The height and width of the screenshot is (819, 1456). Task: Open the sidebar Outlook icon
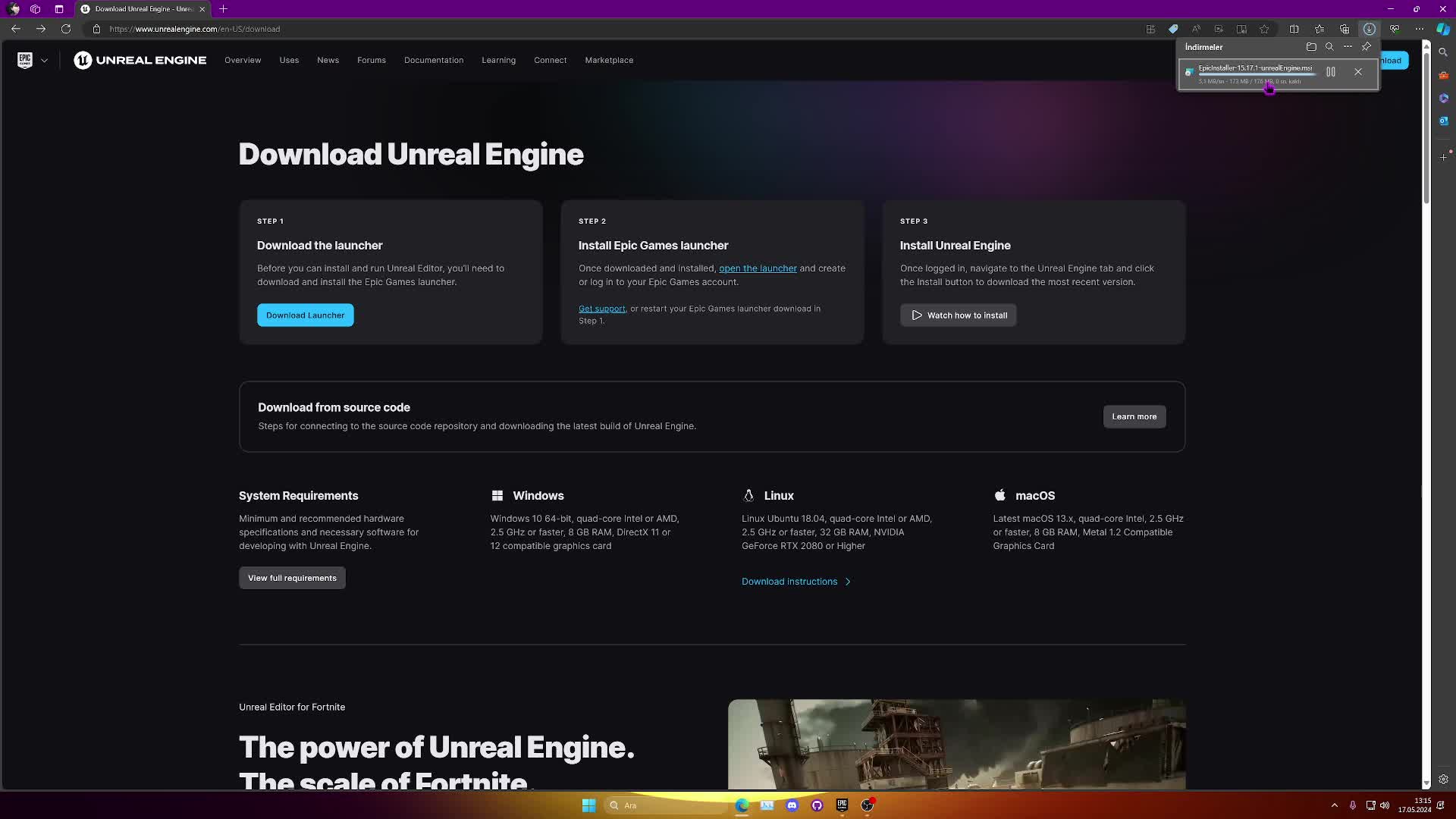click(1443, 121)
